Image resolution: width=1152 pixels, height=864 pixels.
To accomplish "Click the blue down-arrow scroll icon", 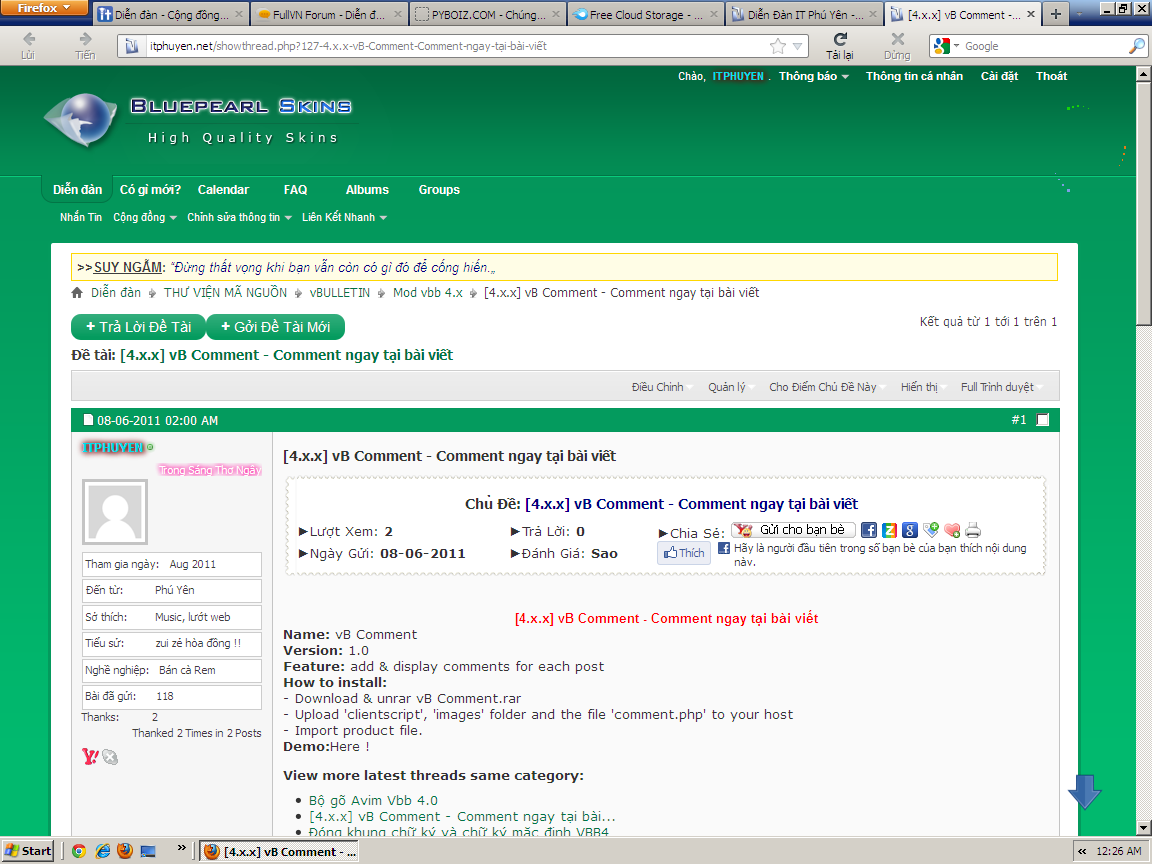I will pyautogui.click(x=1084, y=790).
